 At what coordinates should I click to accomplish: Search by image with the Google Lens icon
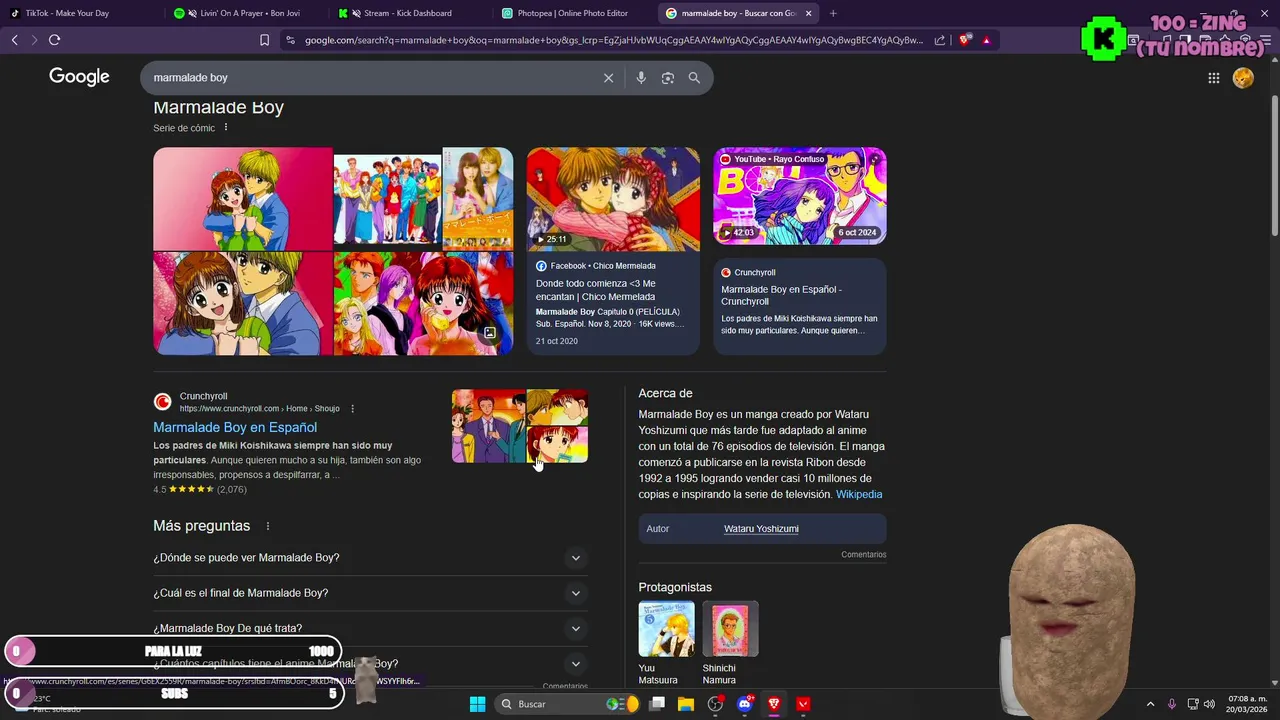coord(668,78)
